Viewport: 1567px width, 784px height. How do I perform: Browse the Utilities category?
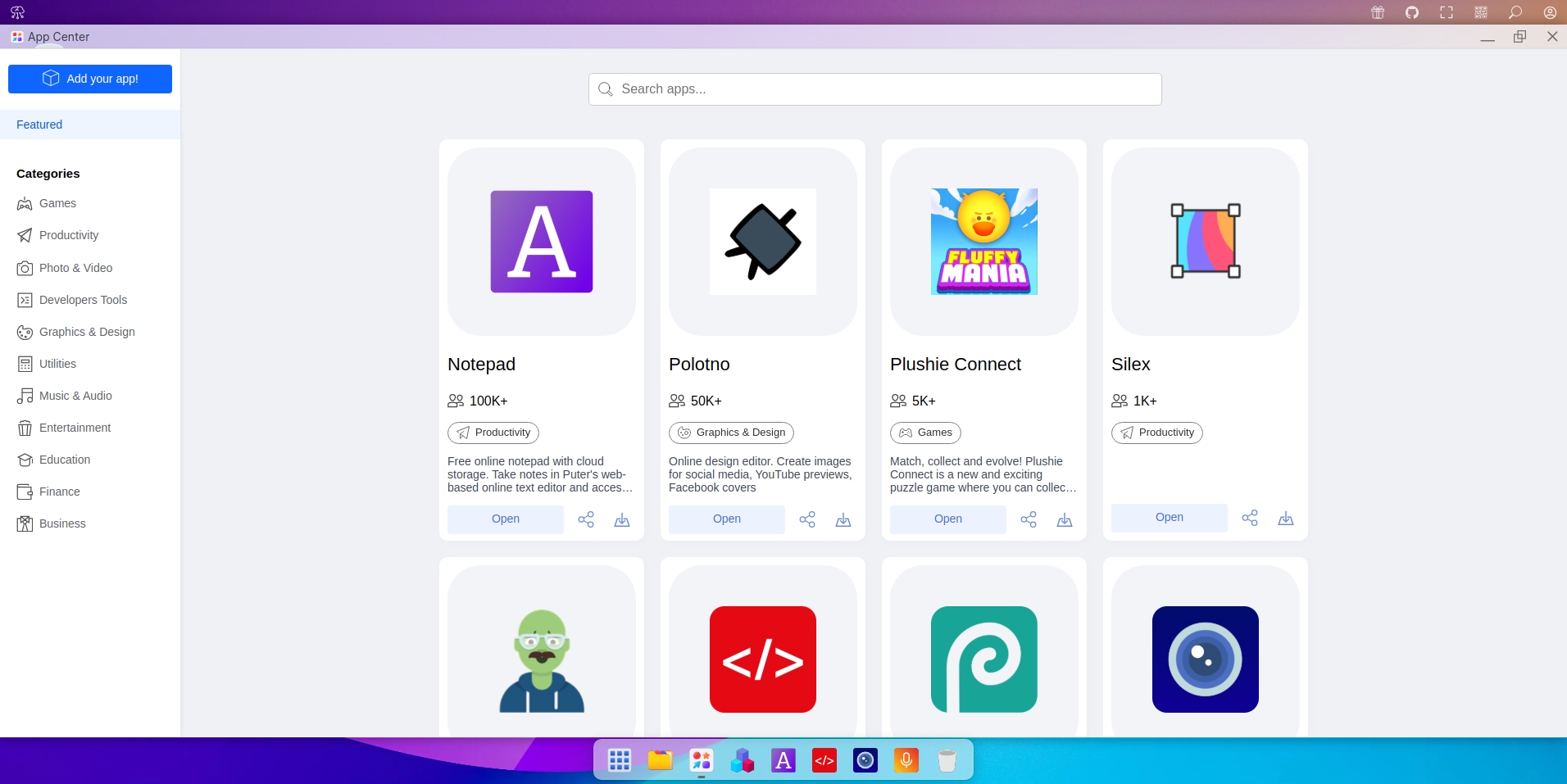point(90,364)
